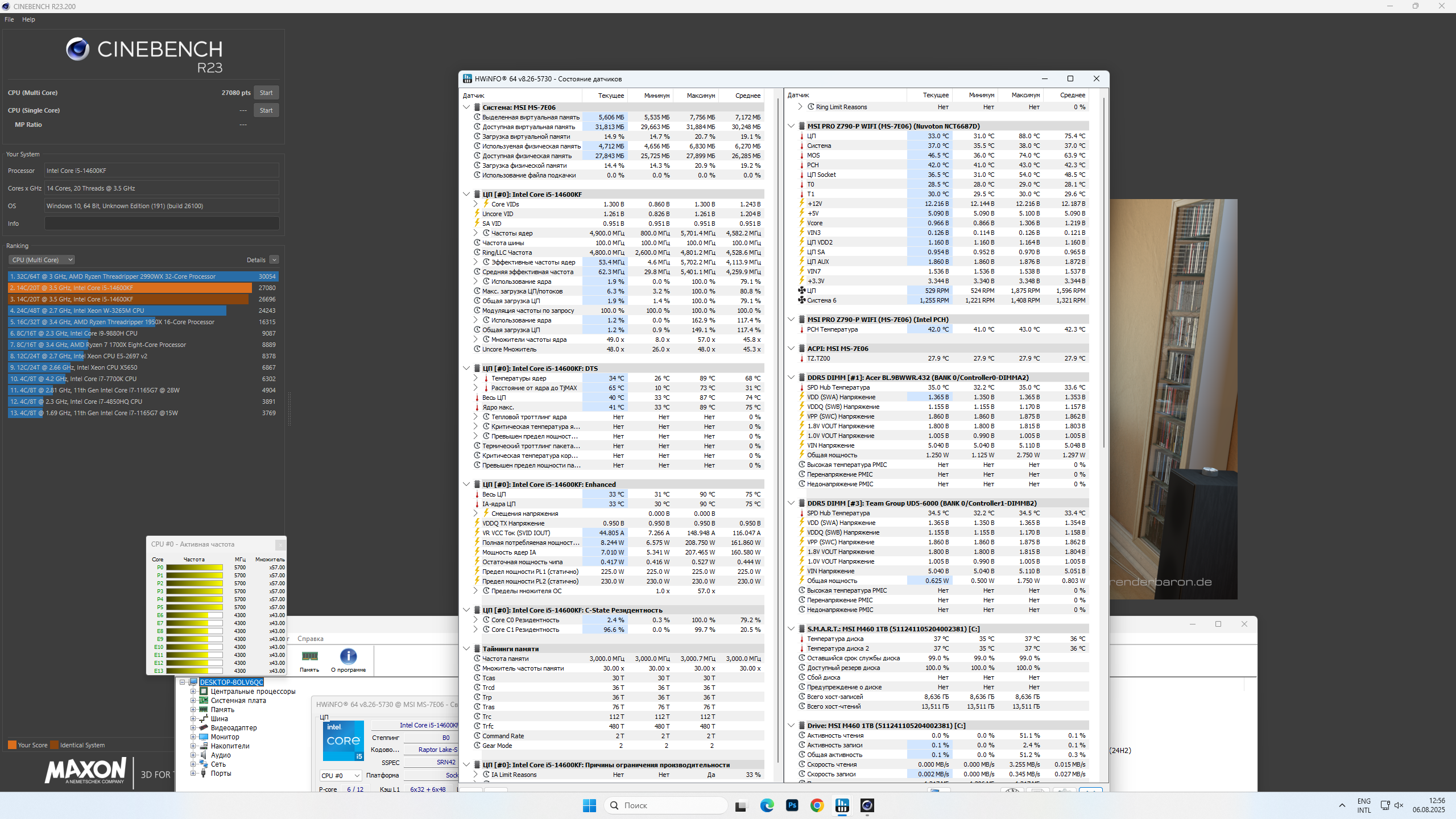1456x819 pixels.
Task: Open Google Chrome from the taskbar
Action: click(817, 805)
